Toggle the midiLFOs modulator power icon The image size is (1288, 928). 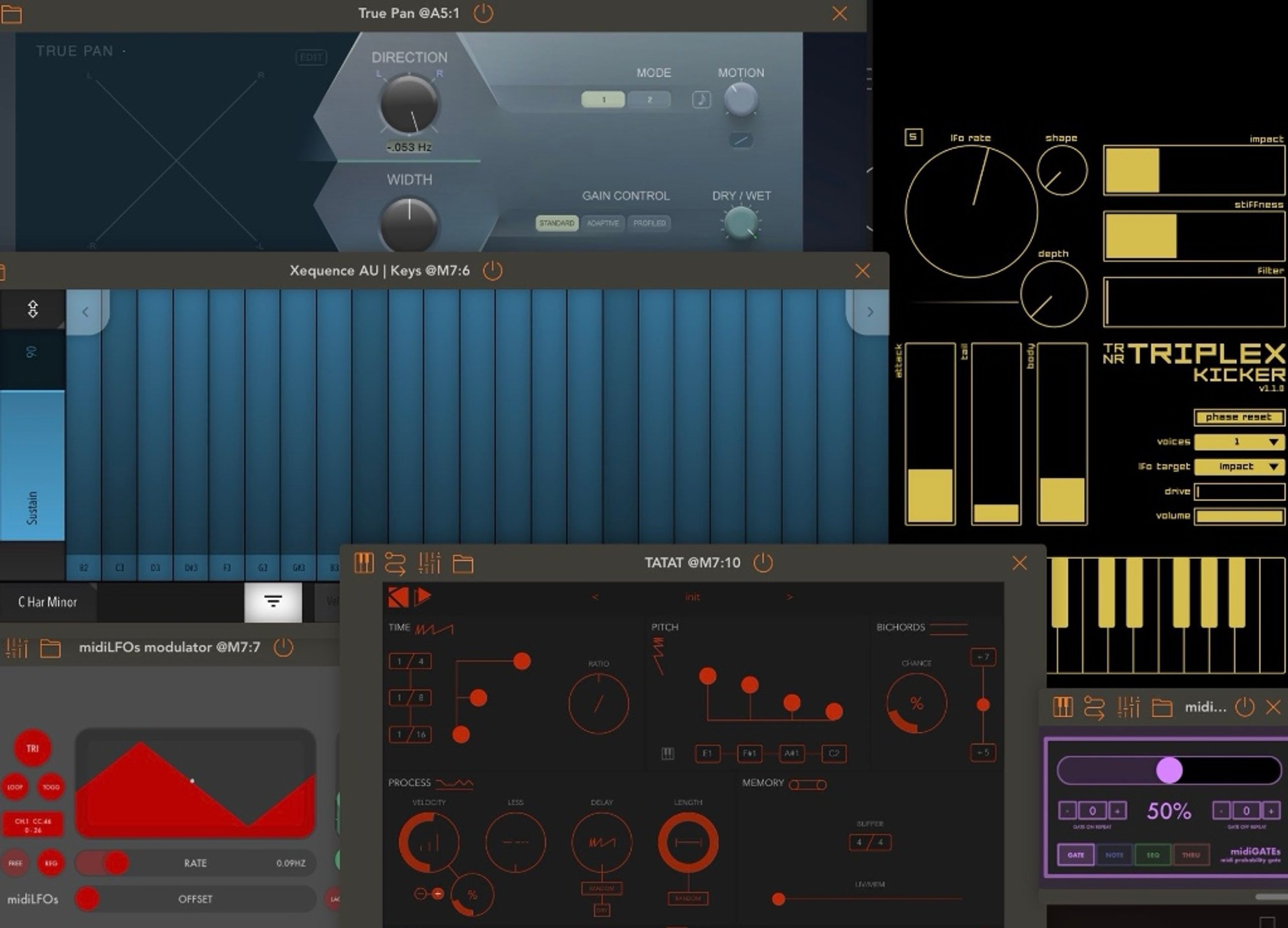(x=283, y=647)
